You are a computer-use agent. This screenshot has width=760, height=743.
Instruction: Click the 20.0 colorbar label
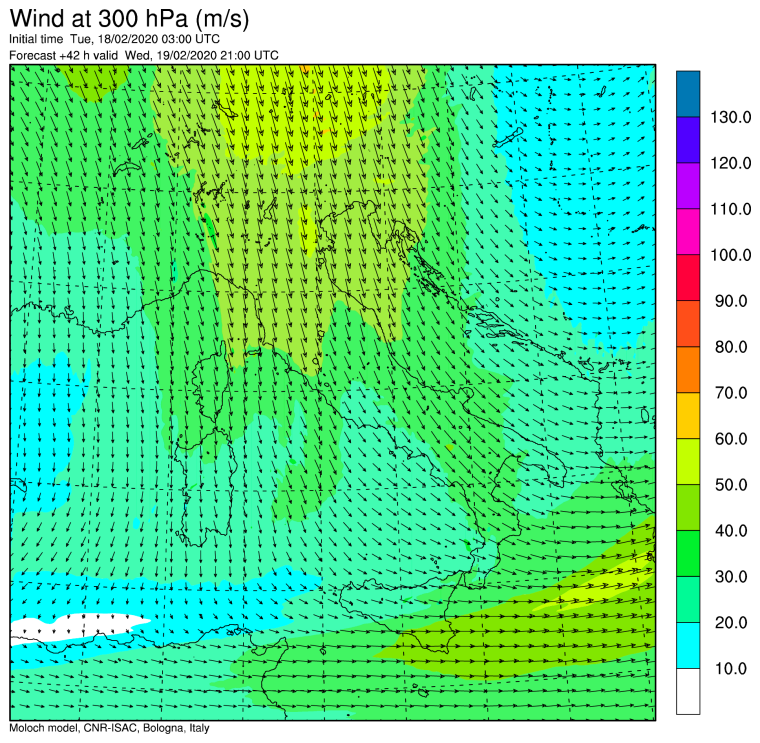click(x=731, y=622)
